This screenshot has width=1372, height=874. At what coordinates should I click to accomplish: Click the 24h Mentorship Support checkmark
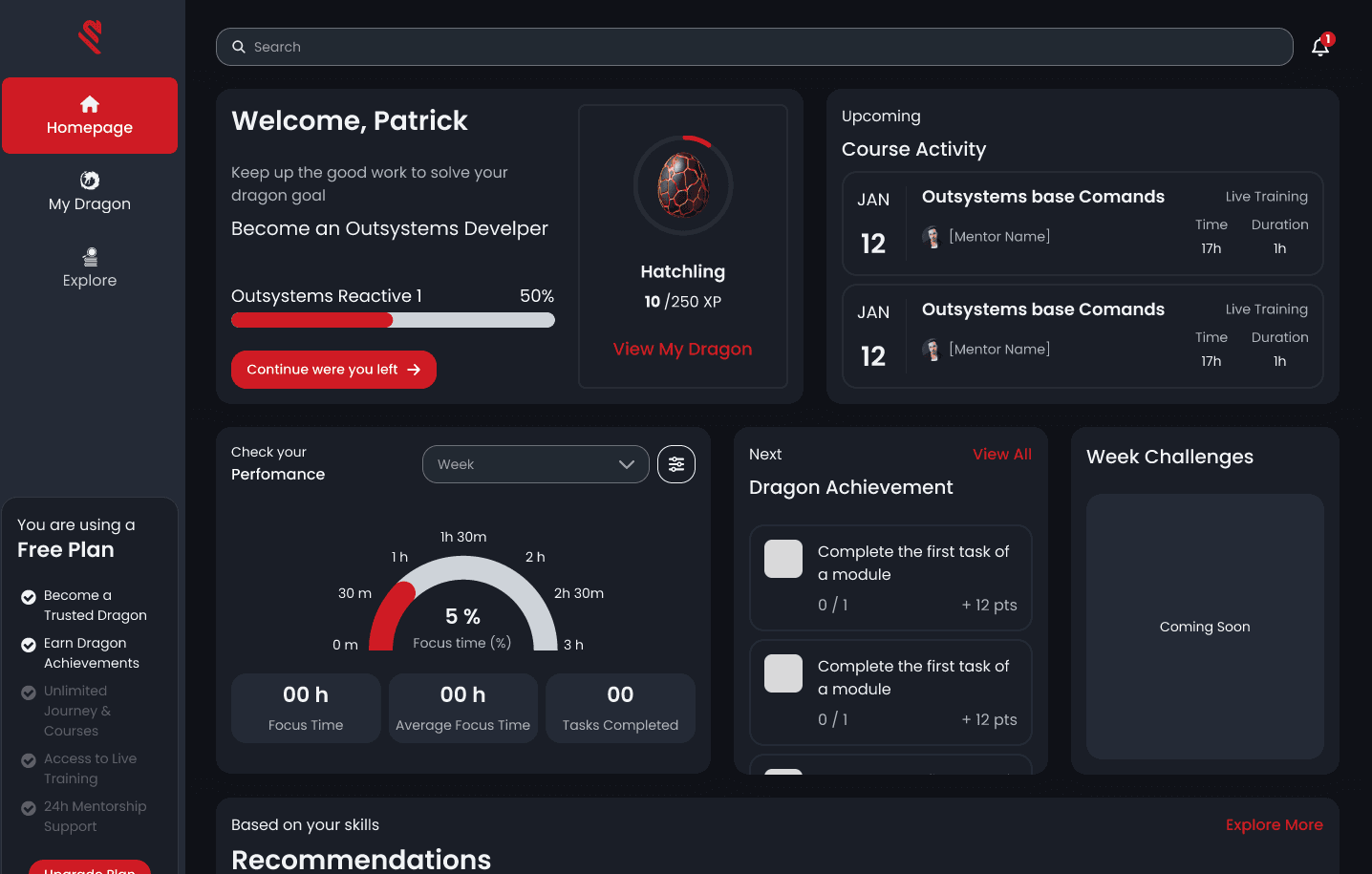tap(29, 808)
